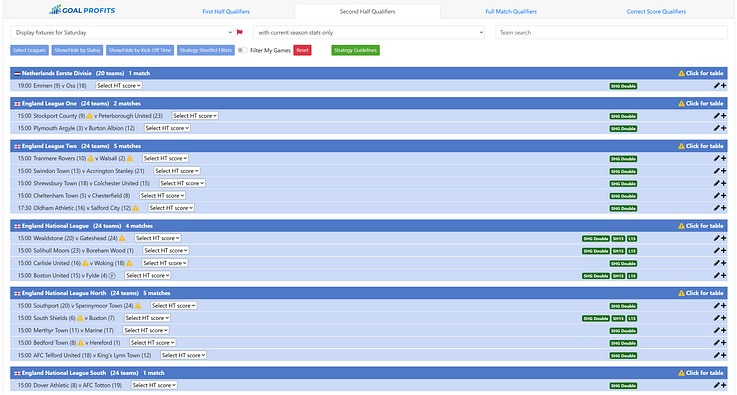Click for table on England League Two header
Screen dimensions: 737x395
click(700, 146)
